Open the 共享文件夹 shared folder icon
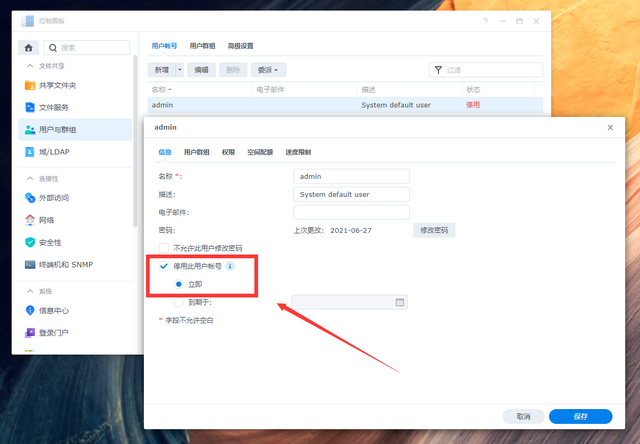Screen dimensions: 640x444 pyautogui.click(x=30, y=85)
